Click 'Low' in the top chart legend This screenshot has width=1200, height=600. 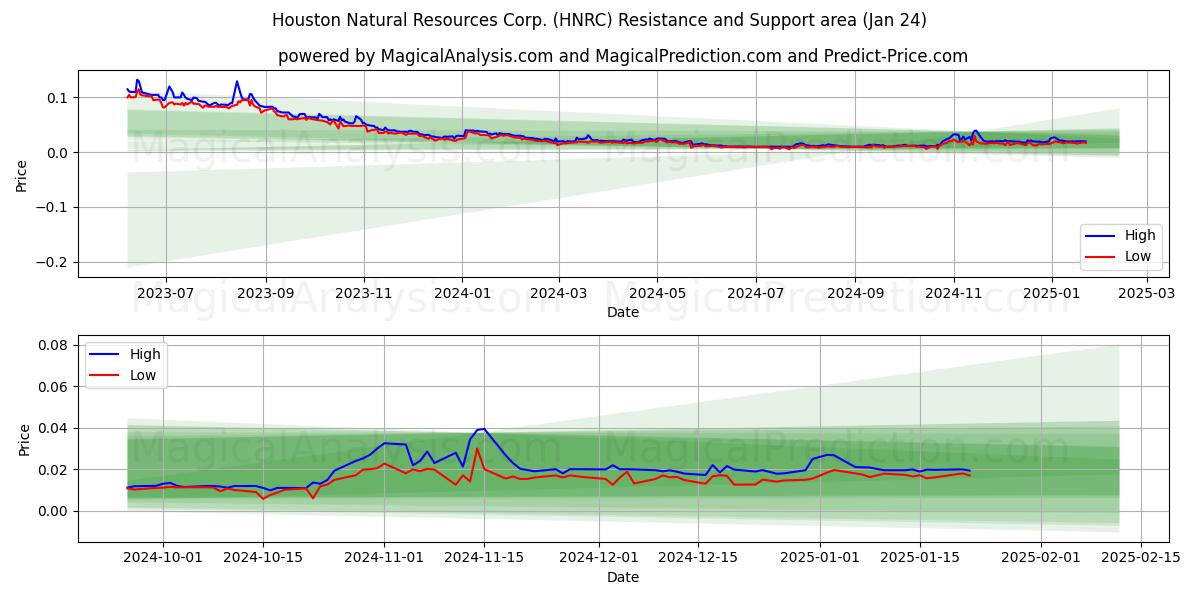click(x=1138, y=256)
